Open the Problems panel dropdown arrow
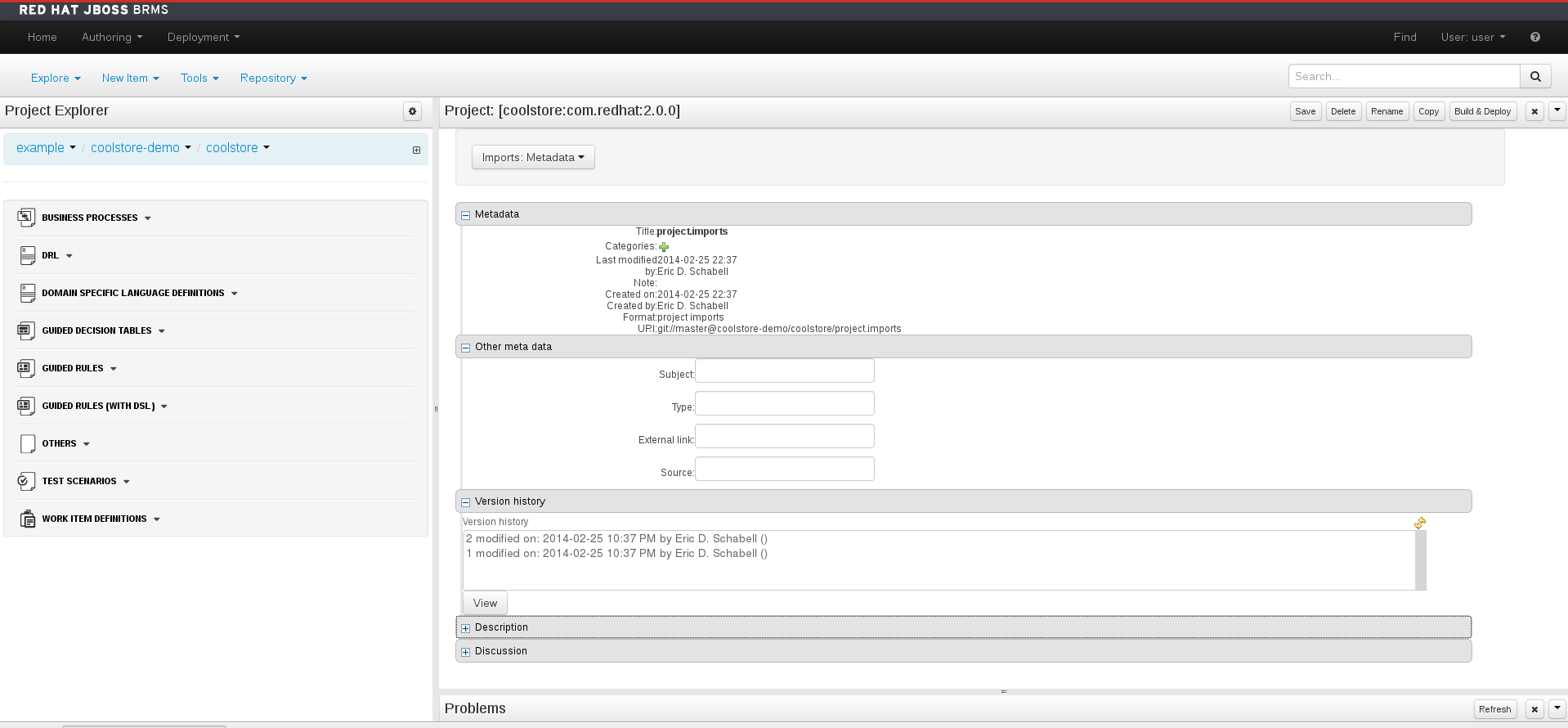The width and height of the screenshot is (1568, 728). [x=1557, y=708]
